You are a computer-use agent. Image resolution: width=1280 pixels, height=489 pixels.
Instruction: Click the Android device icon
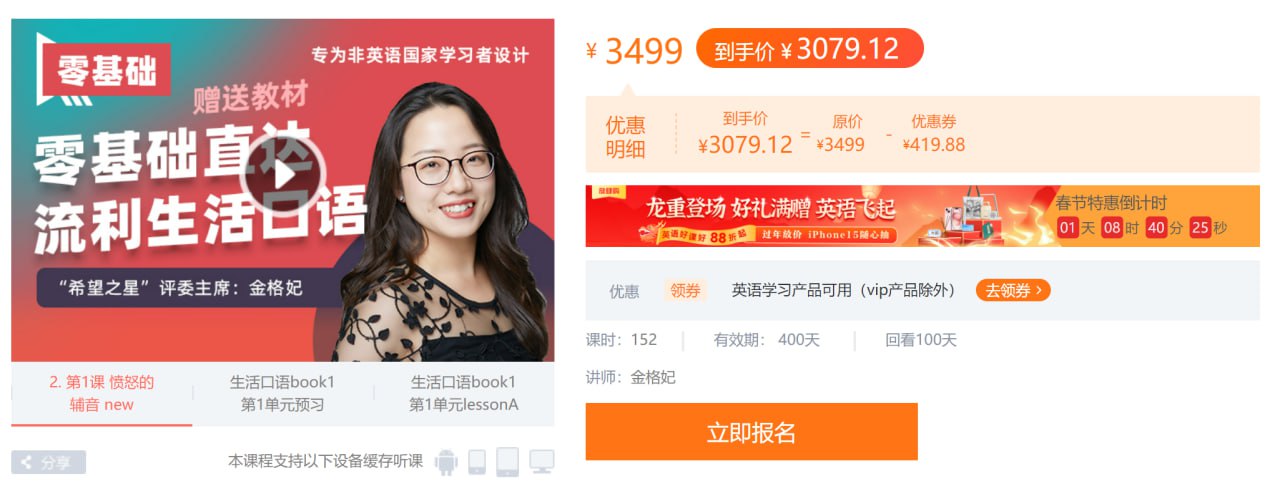point(446,462)
